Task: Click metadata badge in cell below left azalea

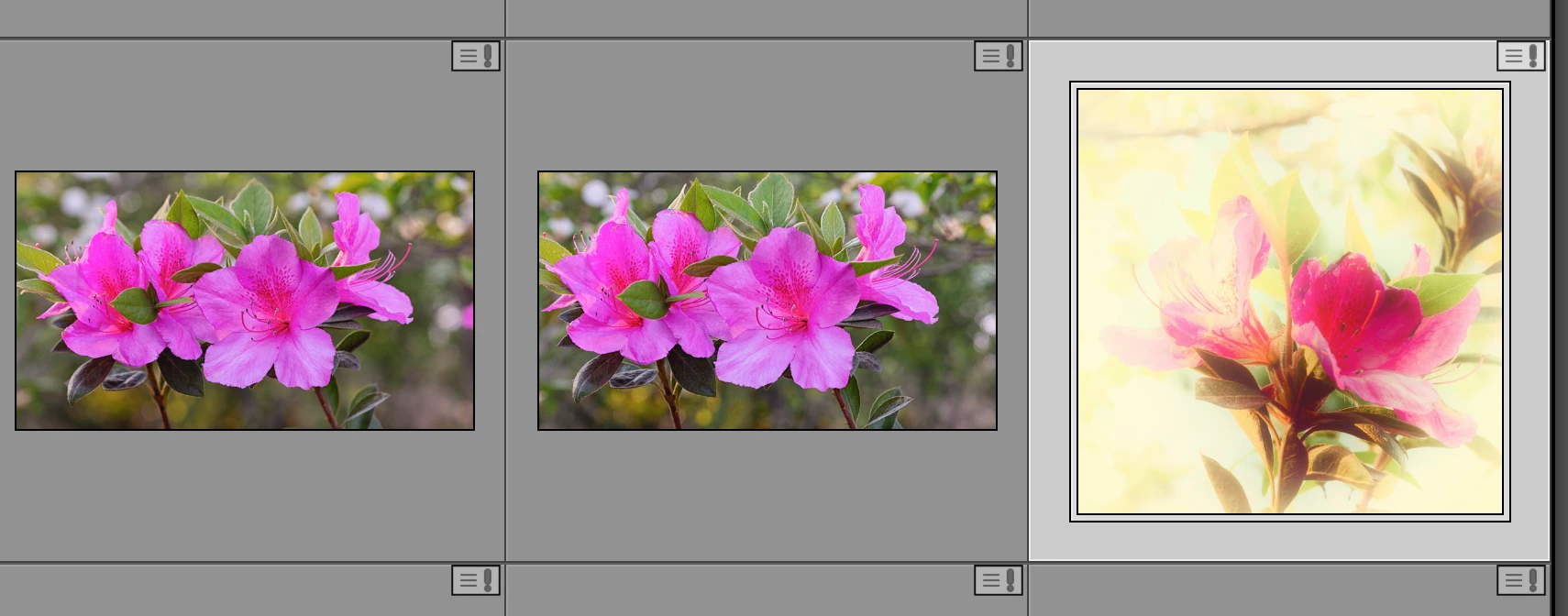Action: [476, 579]
